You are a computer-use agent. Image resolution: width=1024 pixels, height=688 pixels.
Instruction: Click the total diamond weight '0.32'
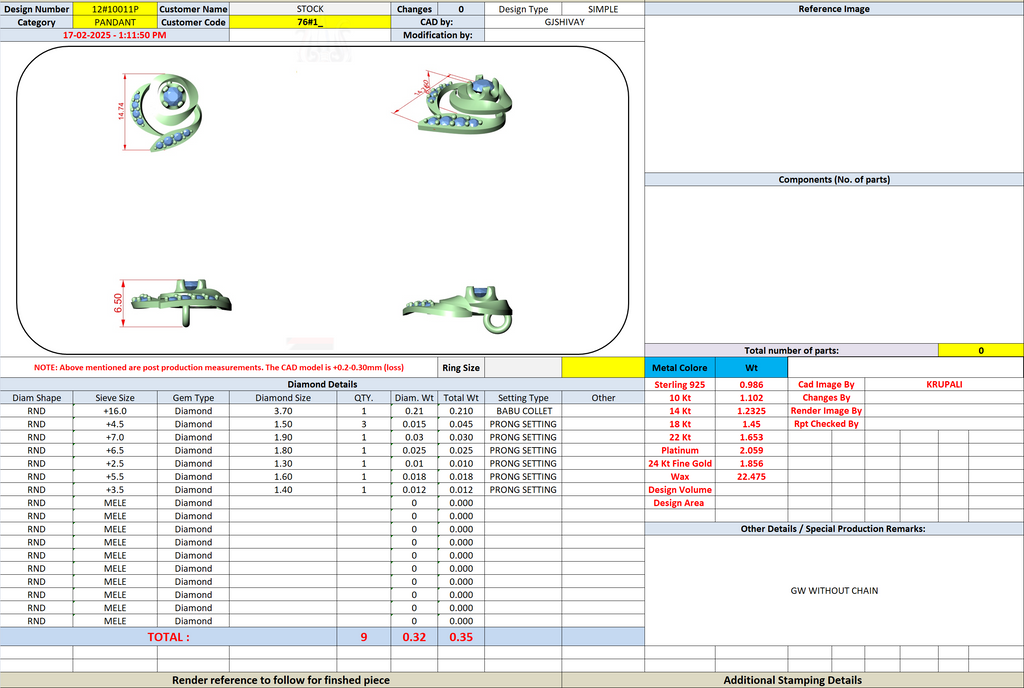(414, 637)
